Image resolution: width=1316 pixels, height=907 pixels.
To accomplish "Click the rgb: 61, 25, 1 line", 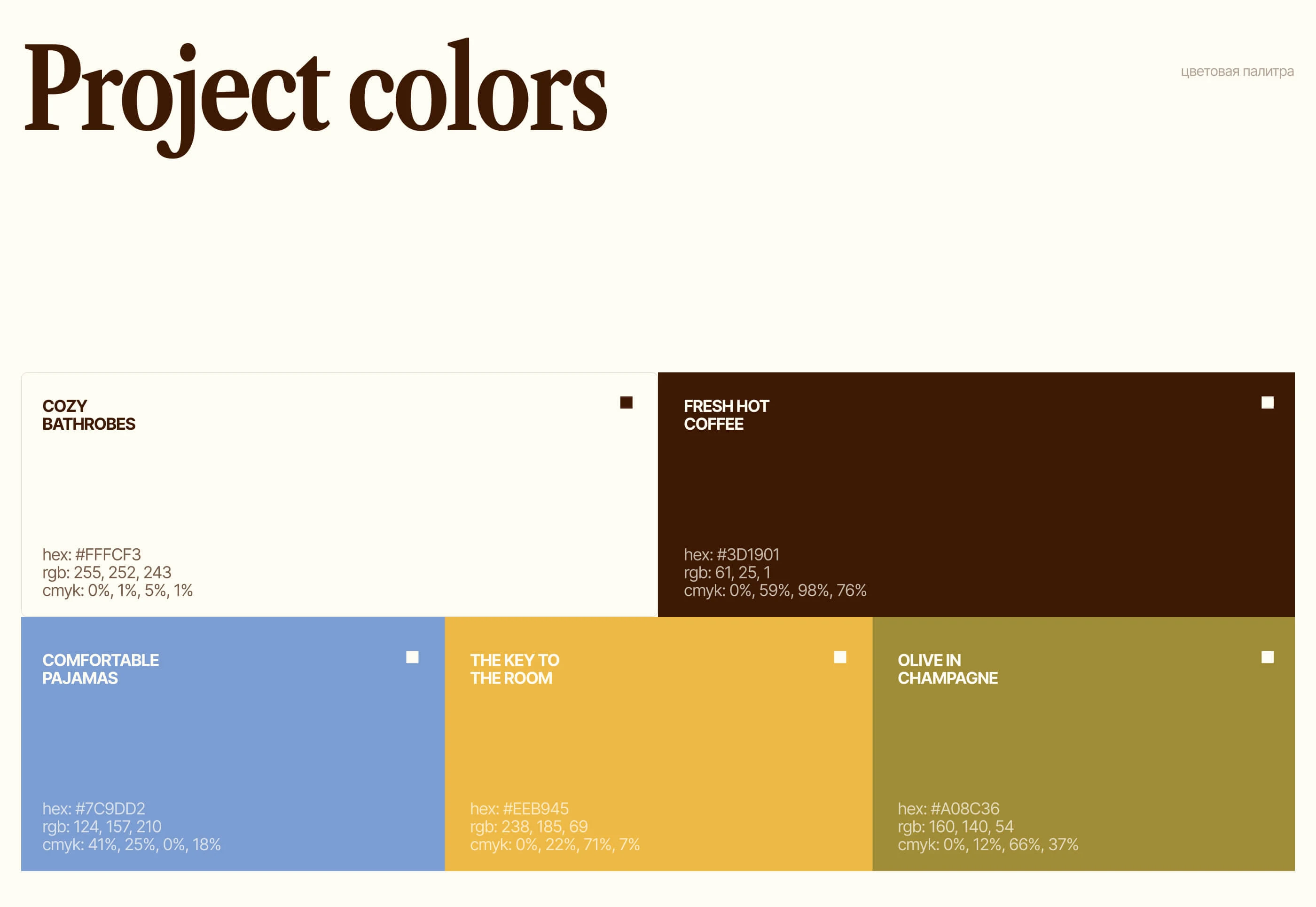I will point(727,572).
